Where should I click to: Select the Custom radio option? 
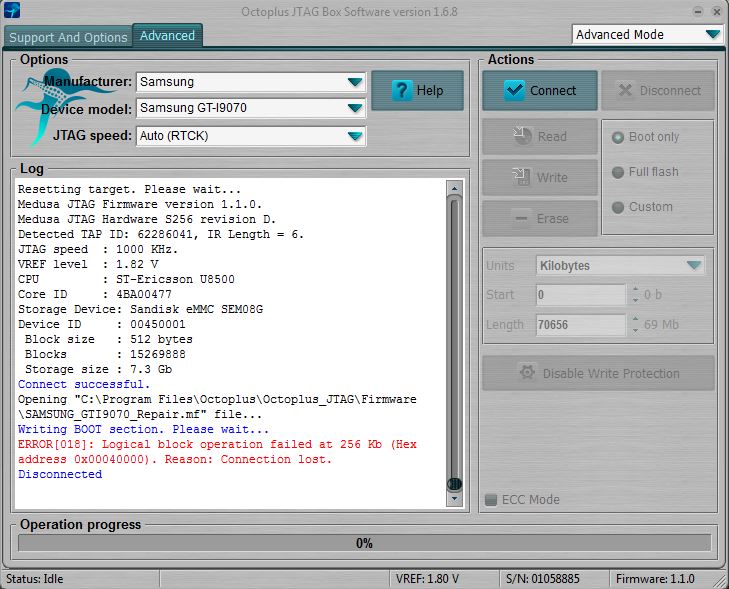617,207
